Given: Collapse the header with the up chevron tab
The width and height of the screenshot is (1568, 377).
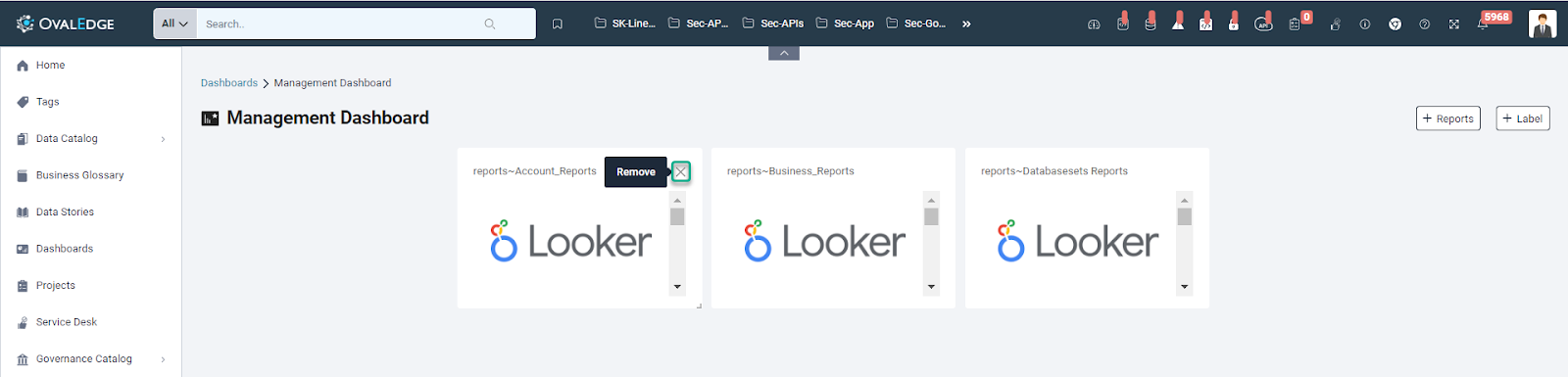Looking at the screenshot, I should click(784, 53).
